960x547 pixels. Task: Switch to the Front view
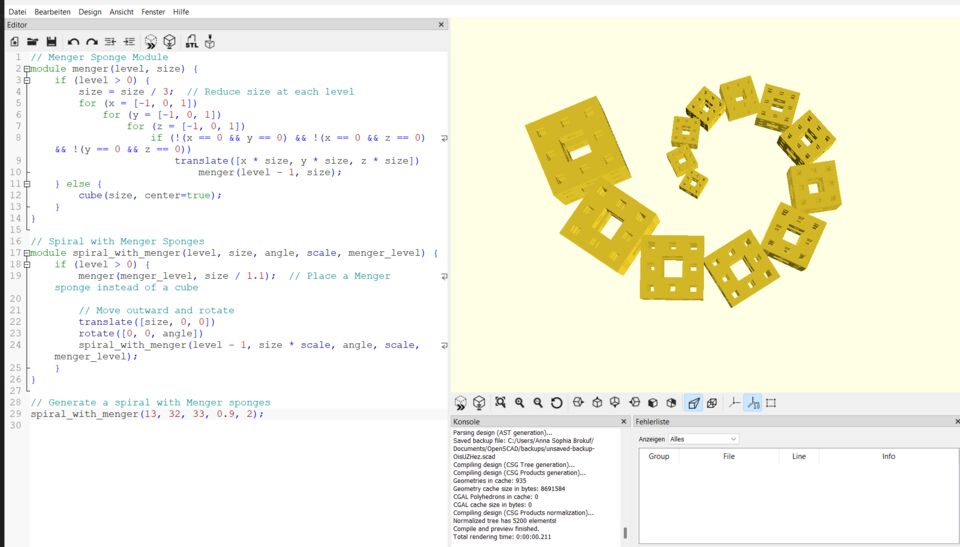pos(653,402)
